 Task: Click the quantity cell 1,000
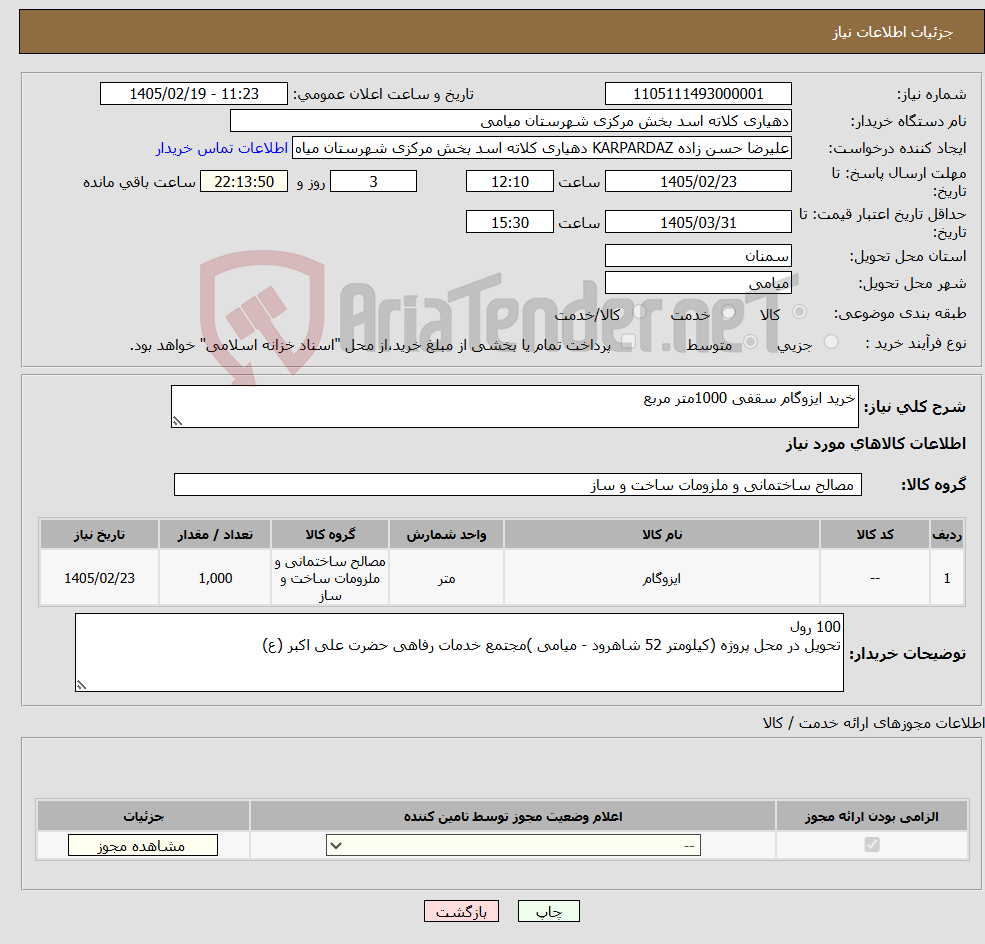click(215, 578)
